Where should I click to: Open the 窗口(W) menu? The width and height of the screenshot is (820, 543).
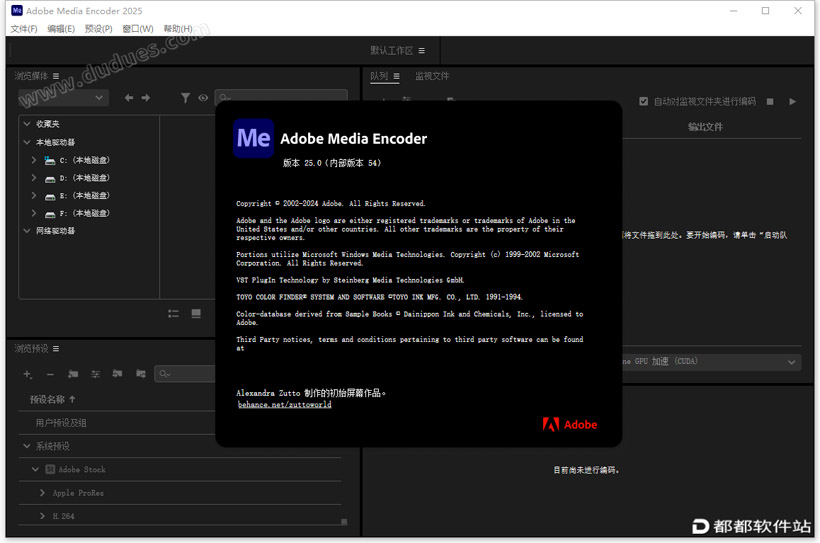click(138, 29)
